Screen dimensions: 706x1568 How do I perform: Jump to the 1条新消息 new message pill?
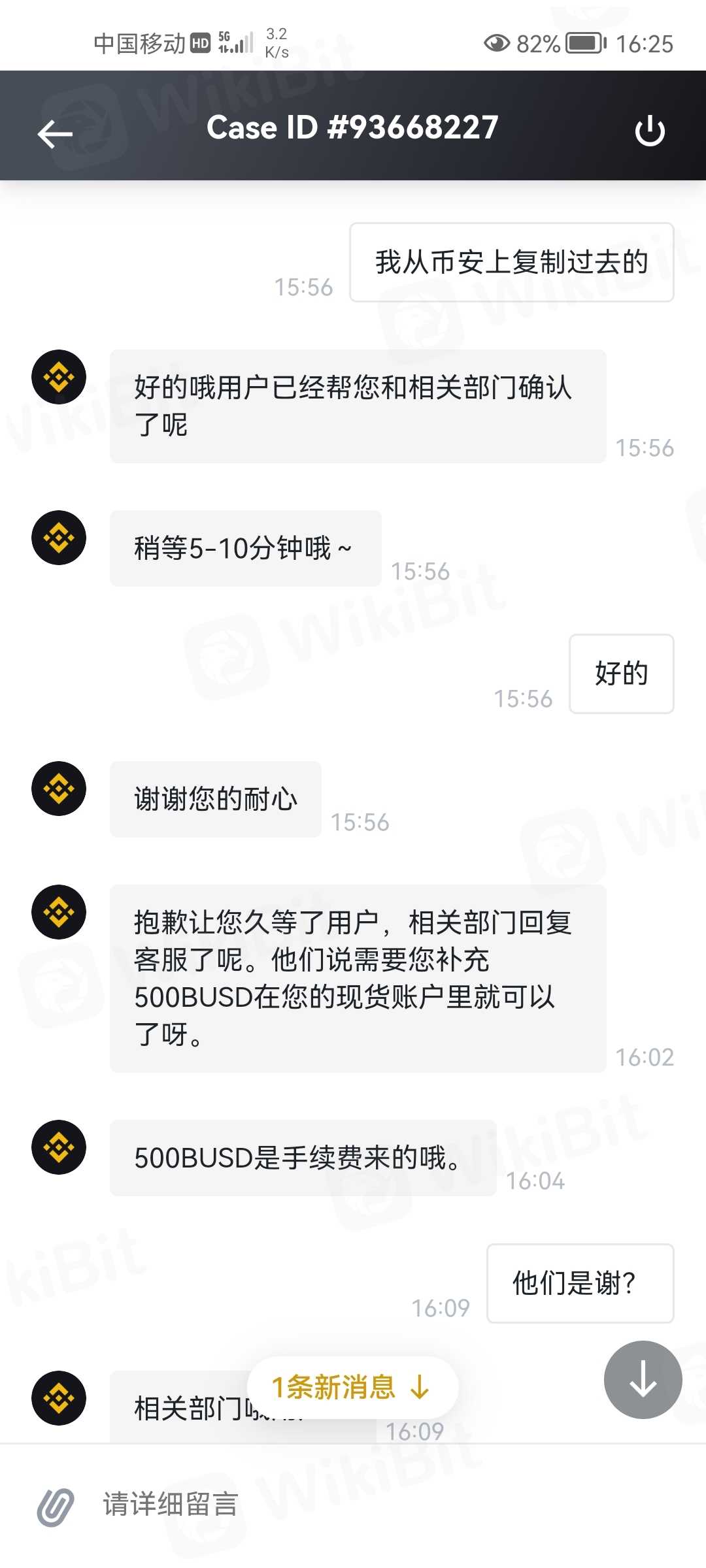click(x=352, y=1387)
